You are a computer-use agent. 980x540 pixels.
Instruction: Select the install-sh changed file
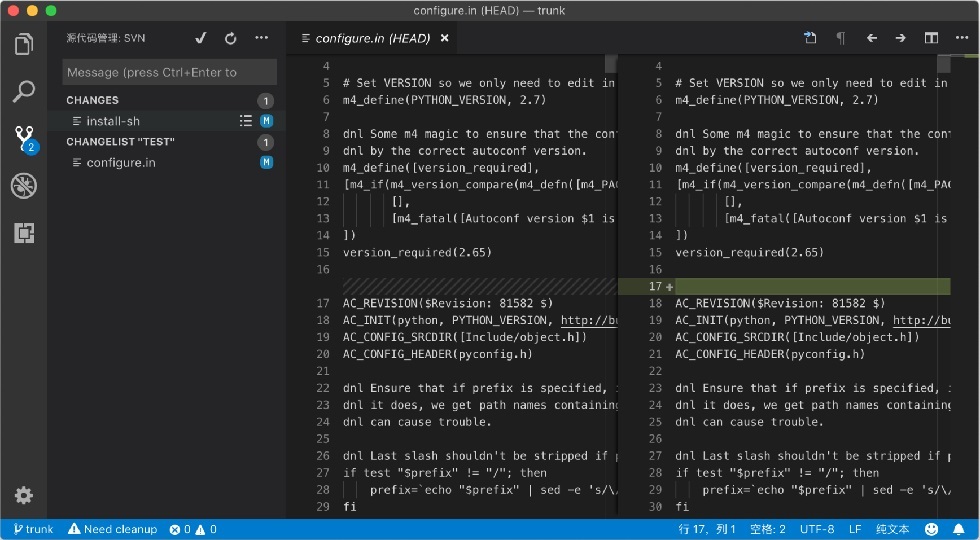point(113,121)
